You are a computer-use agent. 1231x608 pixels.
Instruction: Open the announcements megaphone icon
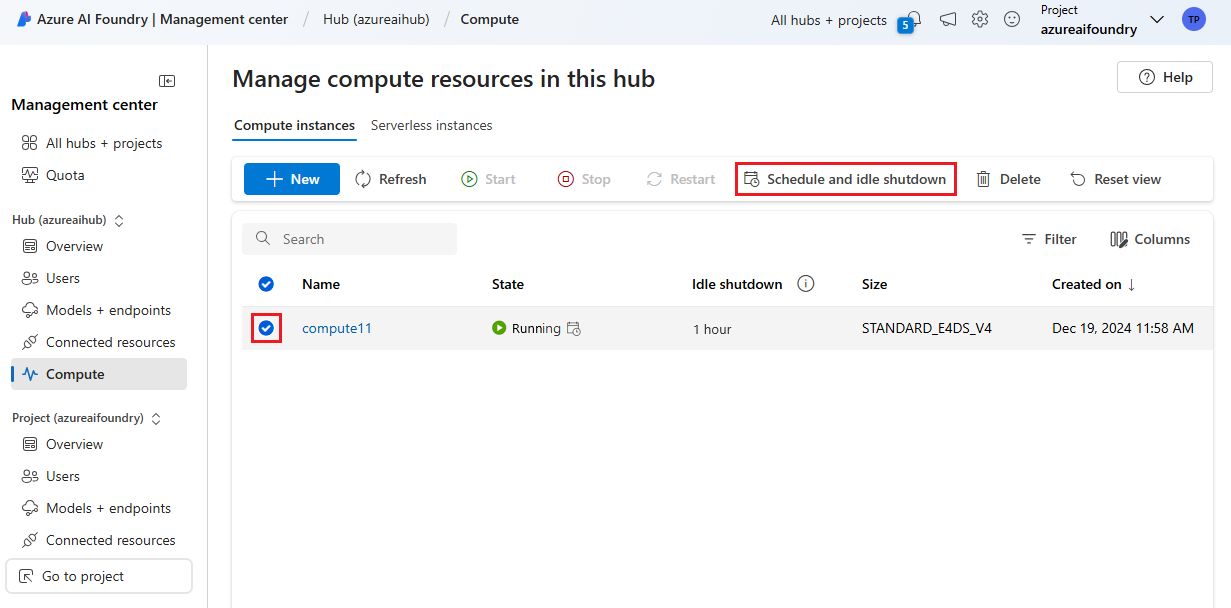(947, 19)
